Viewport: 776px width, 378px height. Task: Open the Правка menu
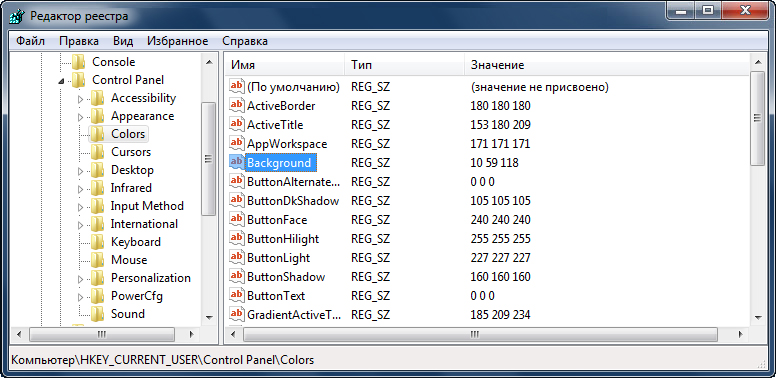coord(79,41)
